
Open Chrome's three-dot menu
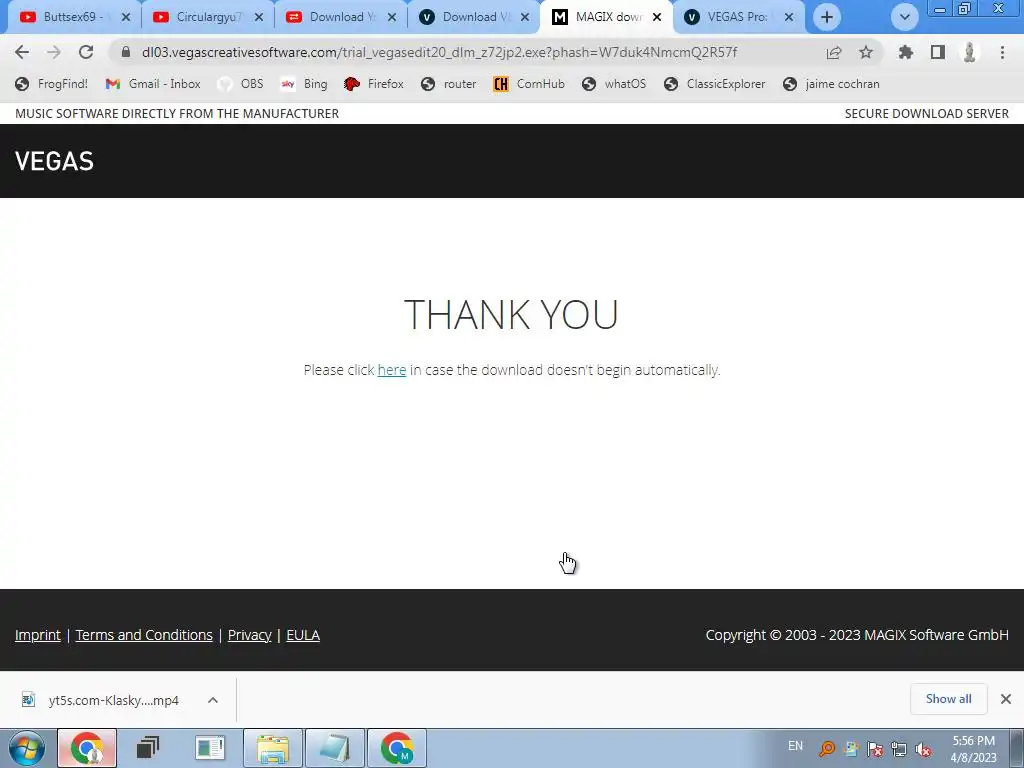1002,52
